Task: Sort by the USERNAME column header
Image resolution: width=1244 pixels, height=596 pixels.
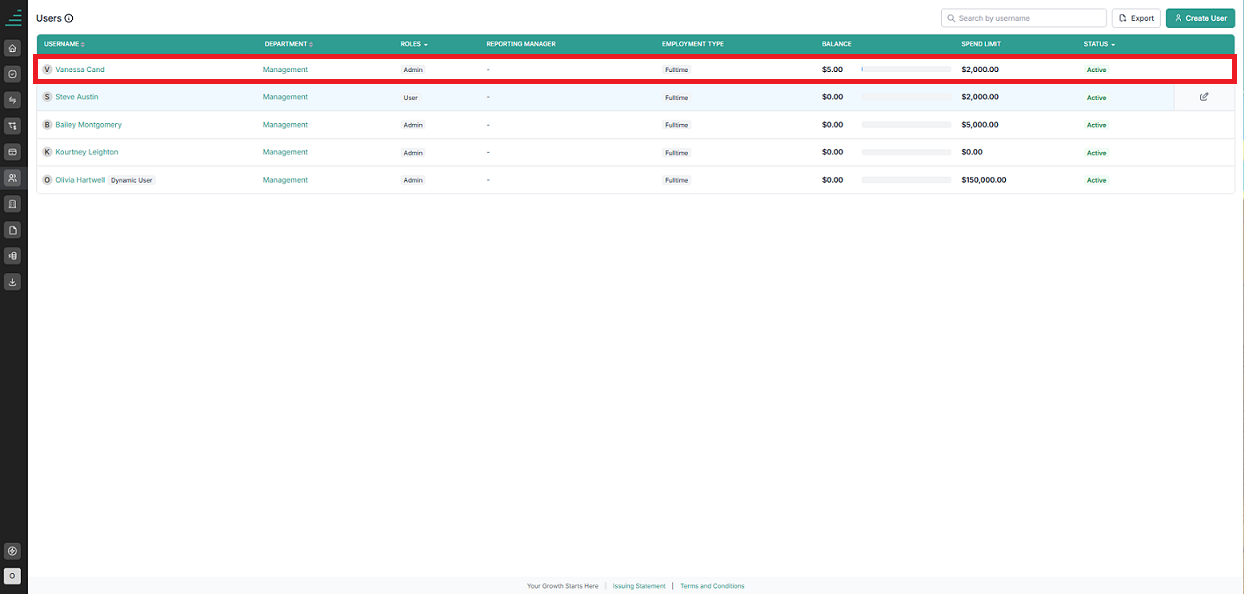Action: point(64,44)
